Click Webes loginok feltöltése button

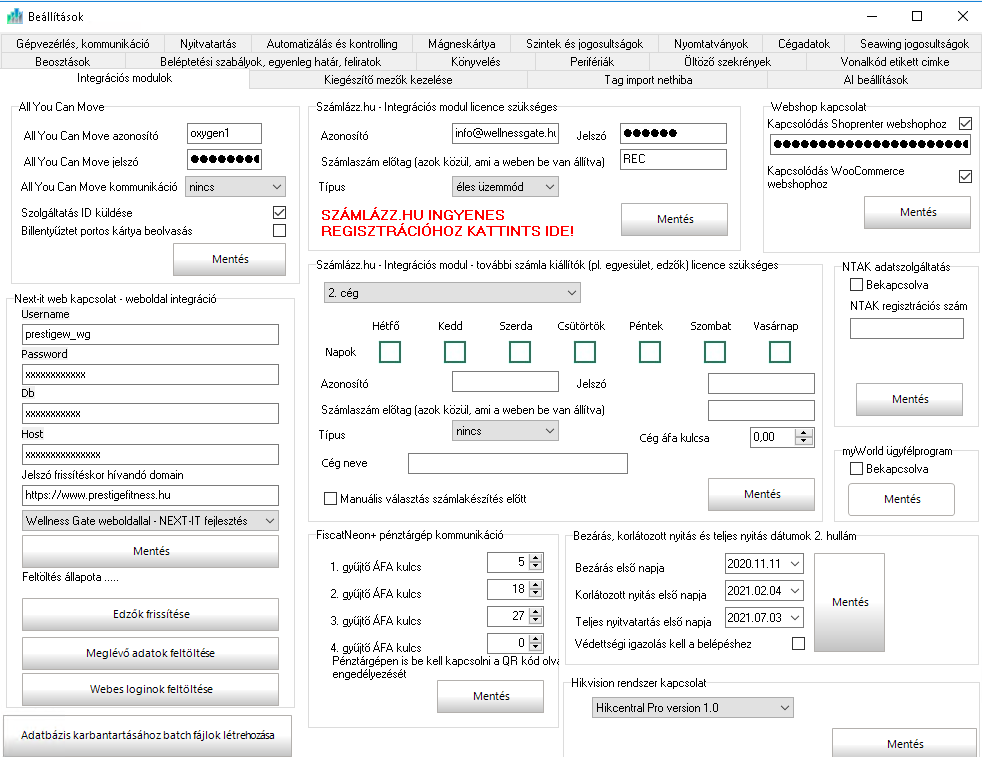coord(150,689)
